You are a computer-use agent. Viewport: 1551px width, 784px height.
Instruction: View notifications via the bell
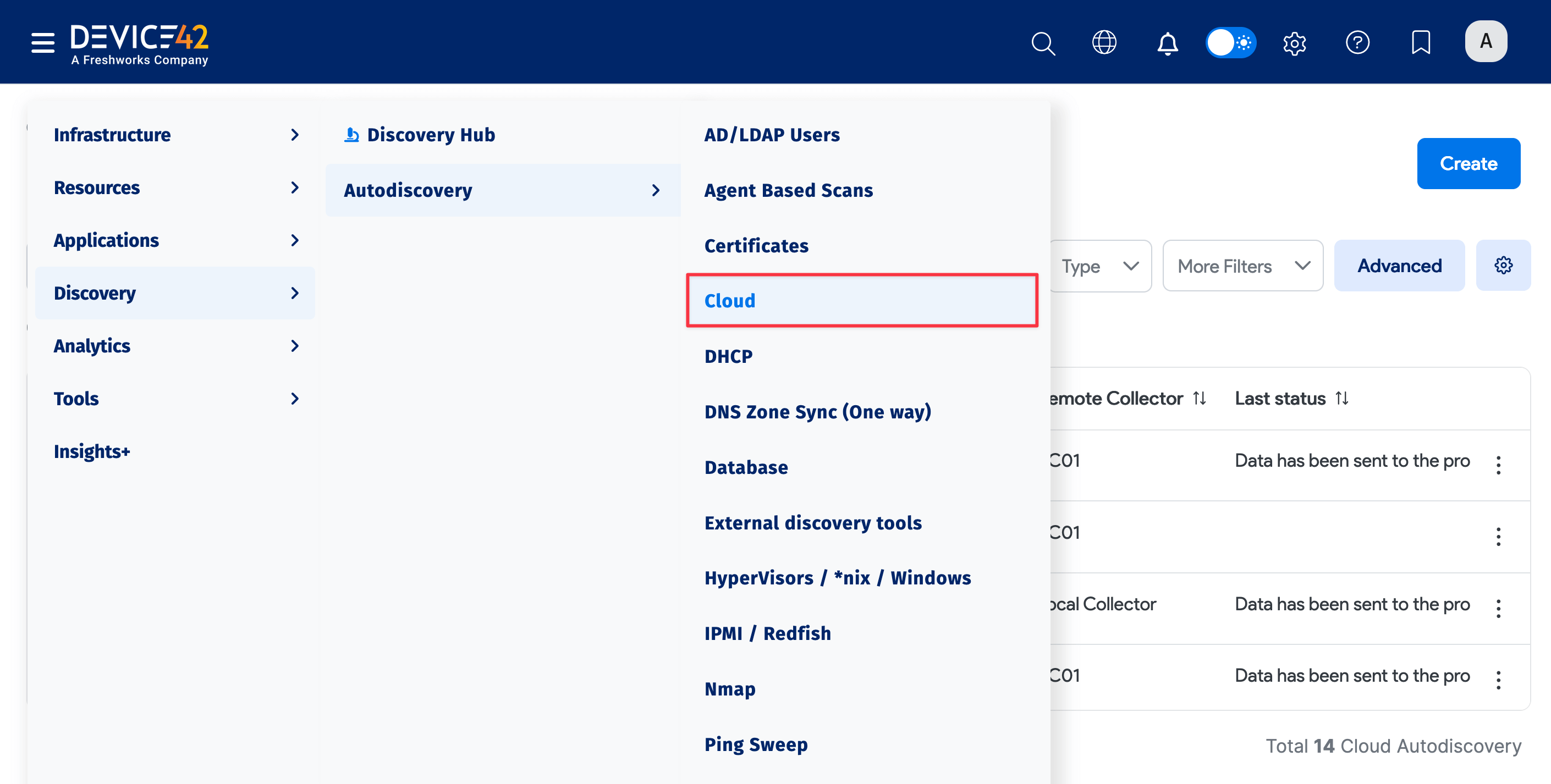pos(1167,43)
